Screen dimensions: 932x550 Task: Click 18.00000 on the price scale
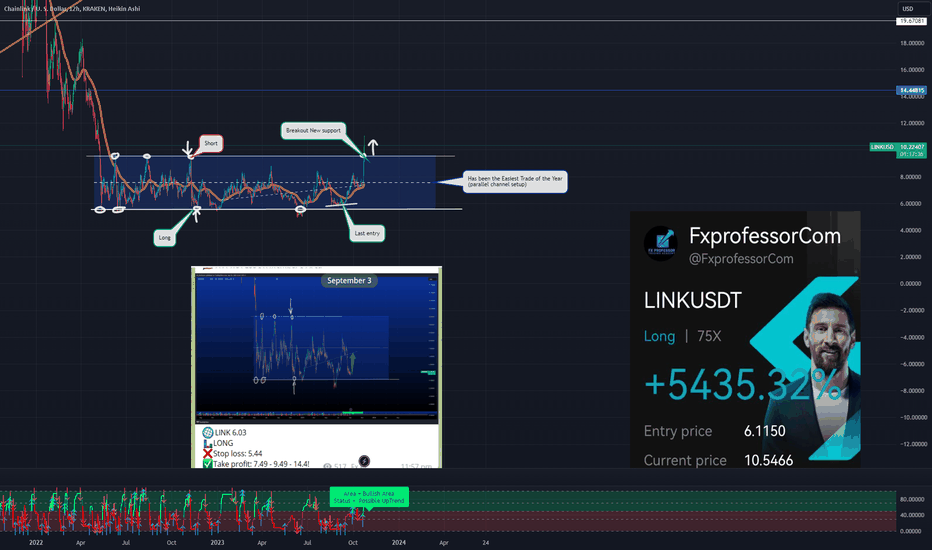912,43
